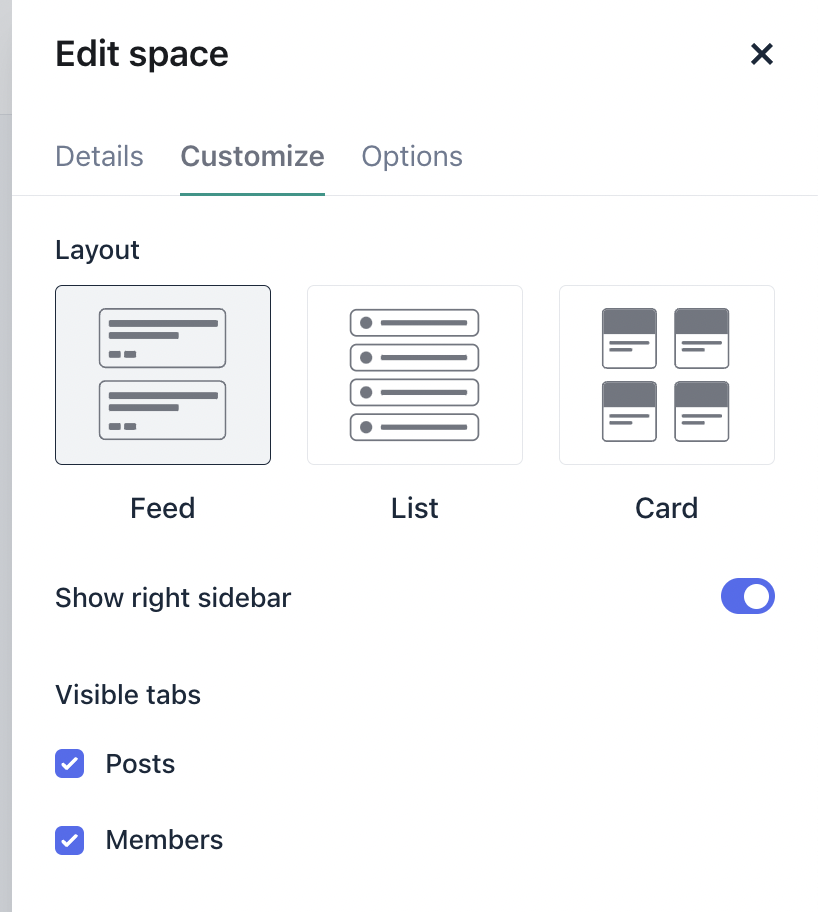Click the List layout label
The width and height of the screenshot is (818, 912).
pyautogui.click(x=415, y=508)
